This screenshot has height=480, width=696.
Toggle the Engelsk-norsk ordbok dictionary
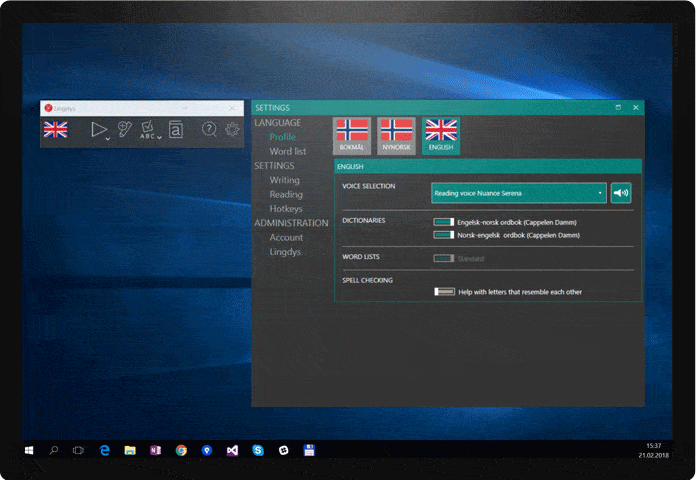(443, 222)
